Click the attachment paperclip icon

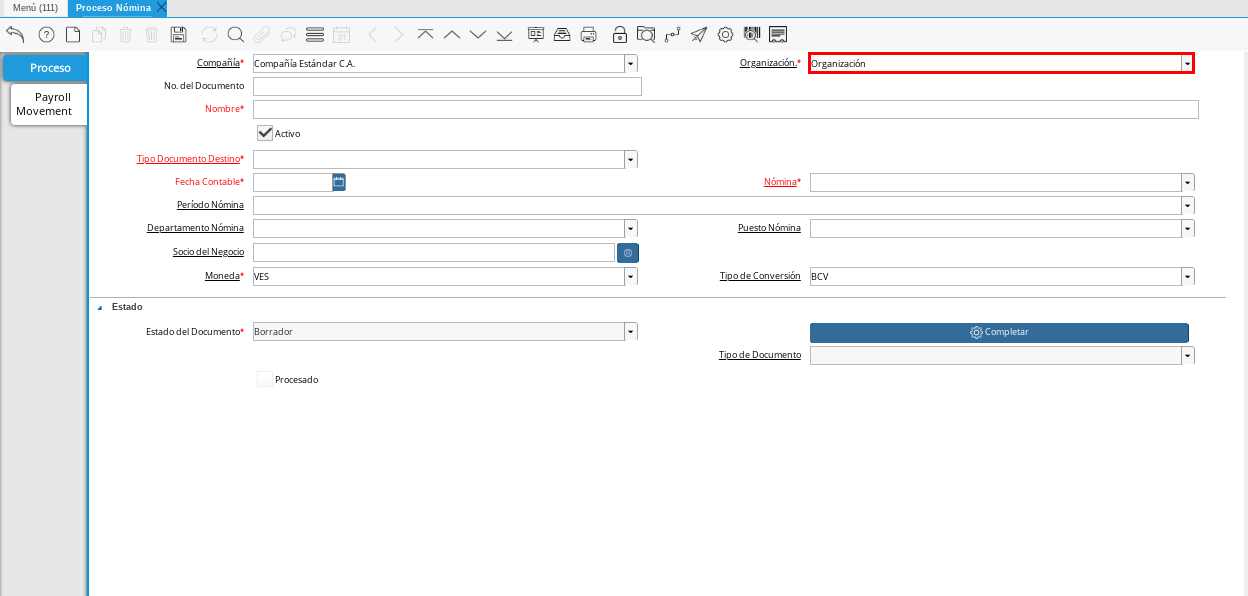262,35
